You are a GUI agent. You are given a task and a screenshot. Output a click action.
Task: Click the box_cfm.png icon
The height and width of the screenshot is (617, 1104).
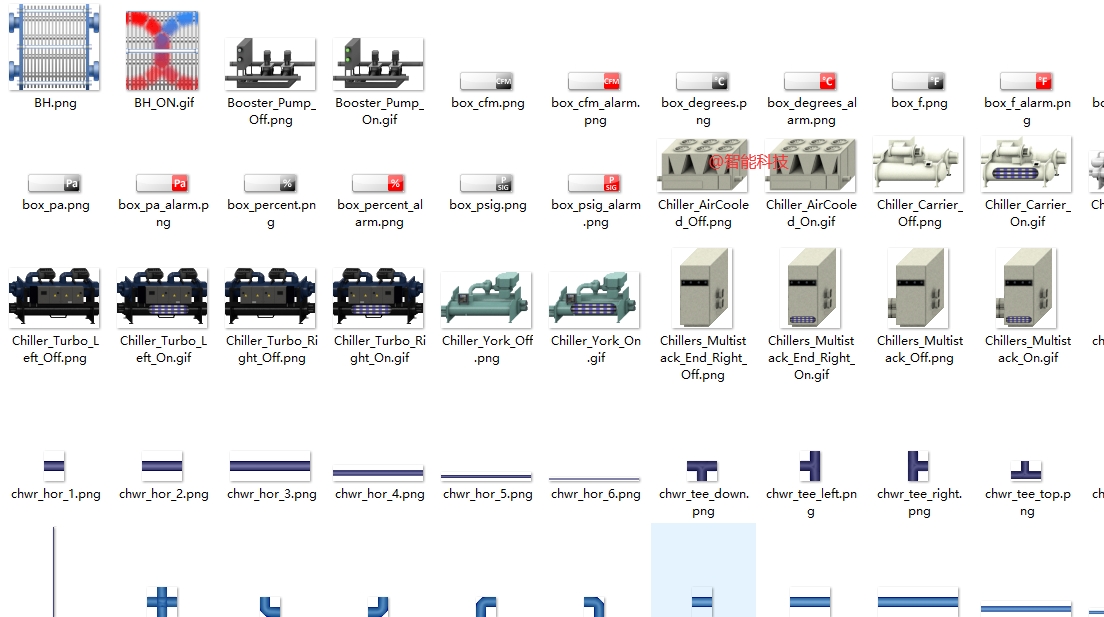[487, 81]
